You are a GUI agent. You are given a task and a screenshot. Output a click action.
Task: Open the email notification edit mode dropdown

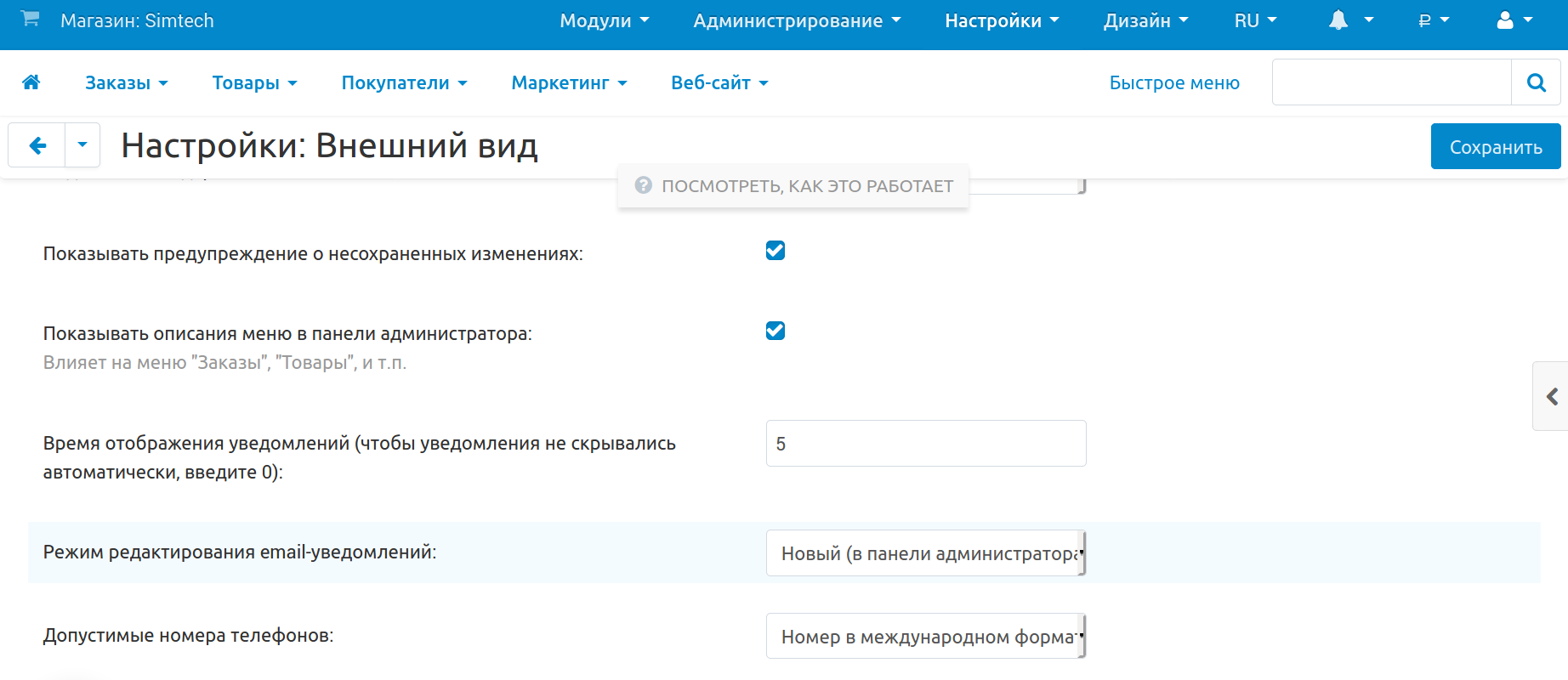point(925,553)
